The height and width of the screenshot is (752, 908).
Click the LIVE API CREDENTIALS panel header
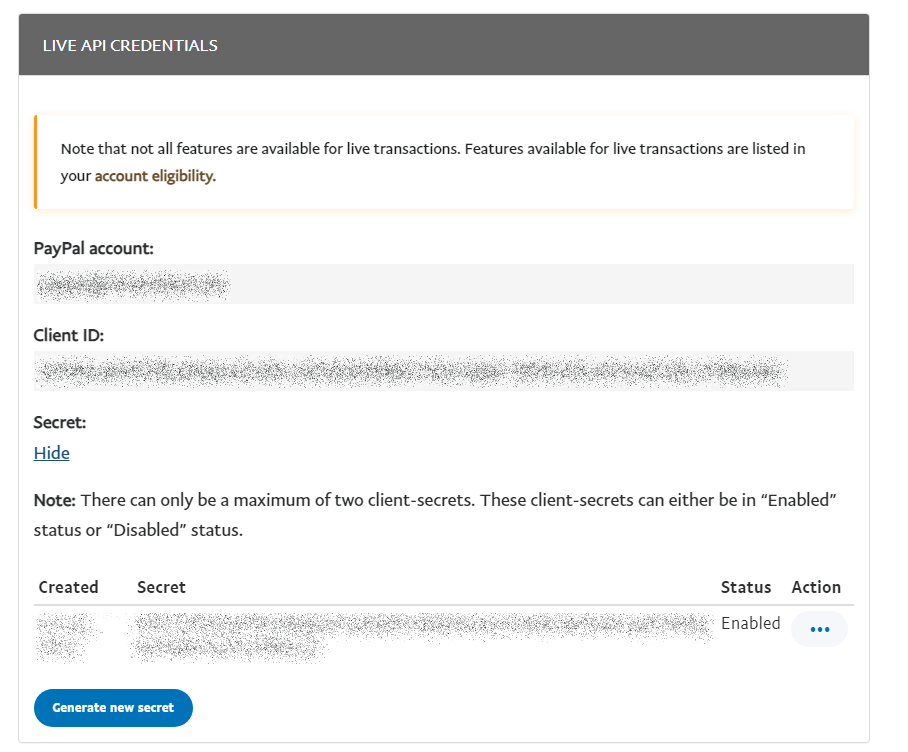[x=443, y=45]
